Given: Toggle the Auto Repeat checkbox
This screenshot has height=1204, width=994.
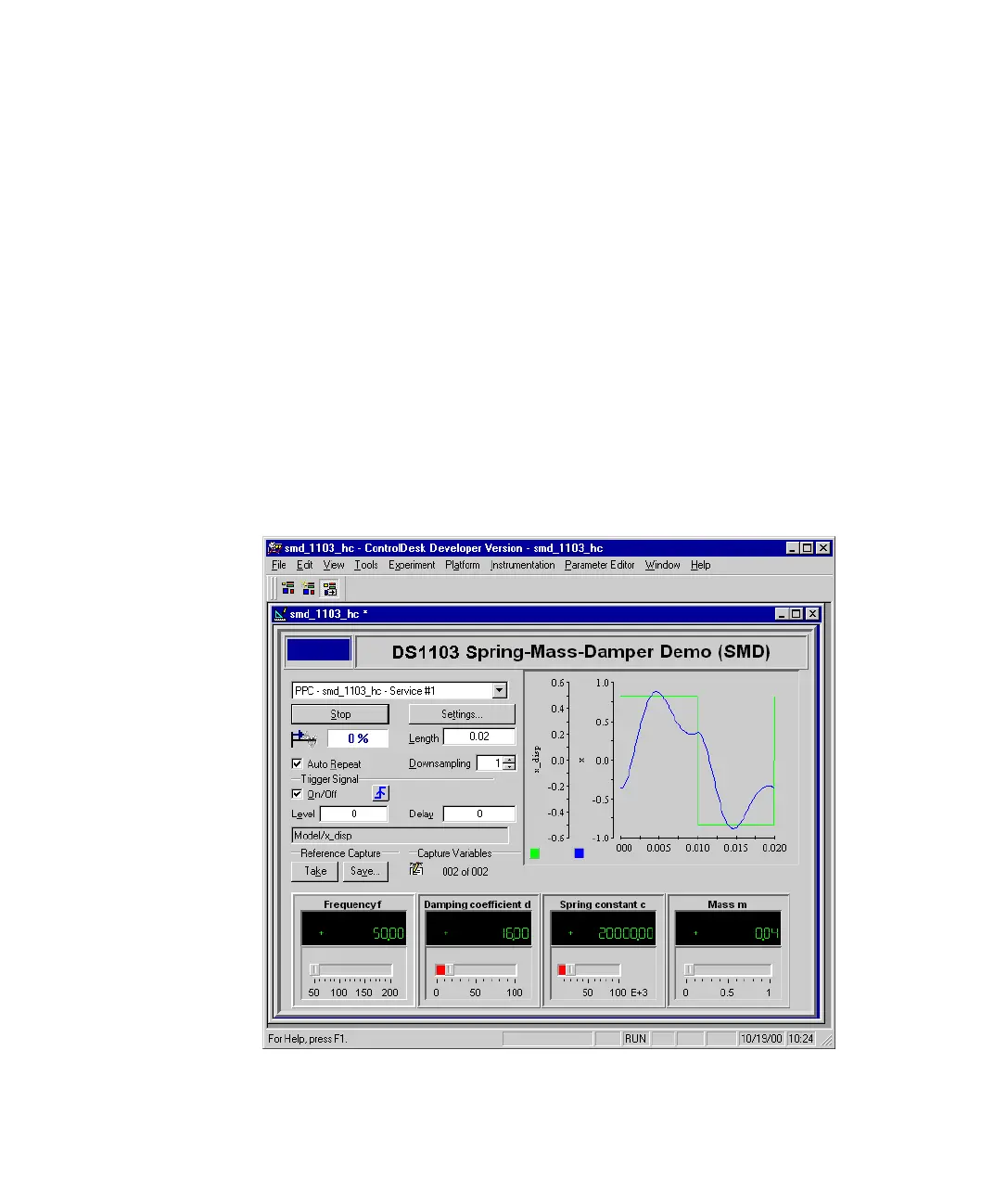Looking at the screenshot, I should pyautogui.click(x=297, y=763).
